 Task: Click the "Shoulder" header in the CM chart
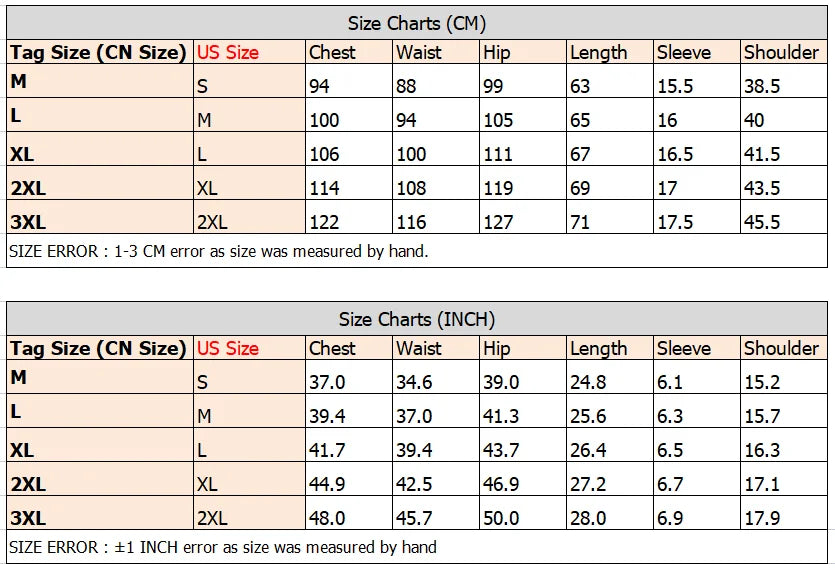781,53
